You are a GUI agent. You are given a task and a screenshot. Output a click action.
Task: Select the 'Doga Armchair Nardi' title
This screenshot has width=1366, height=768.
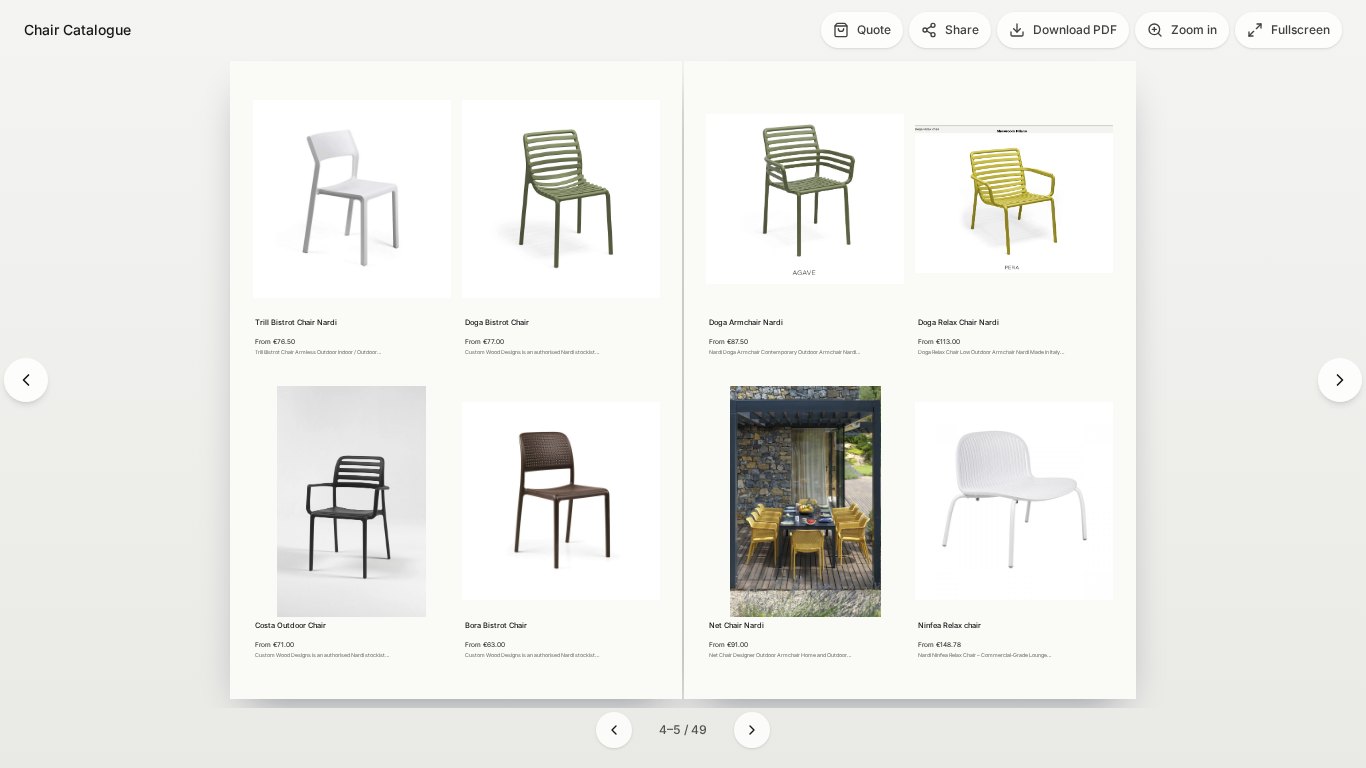[x=746, y=323]
